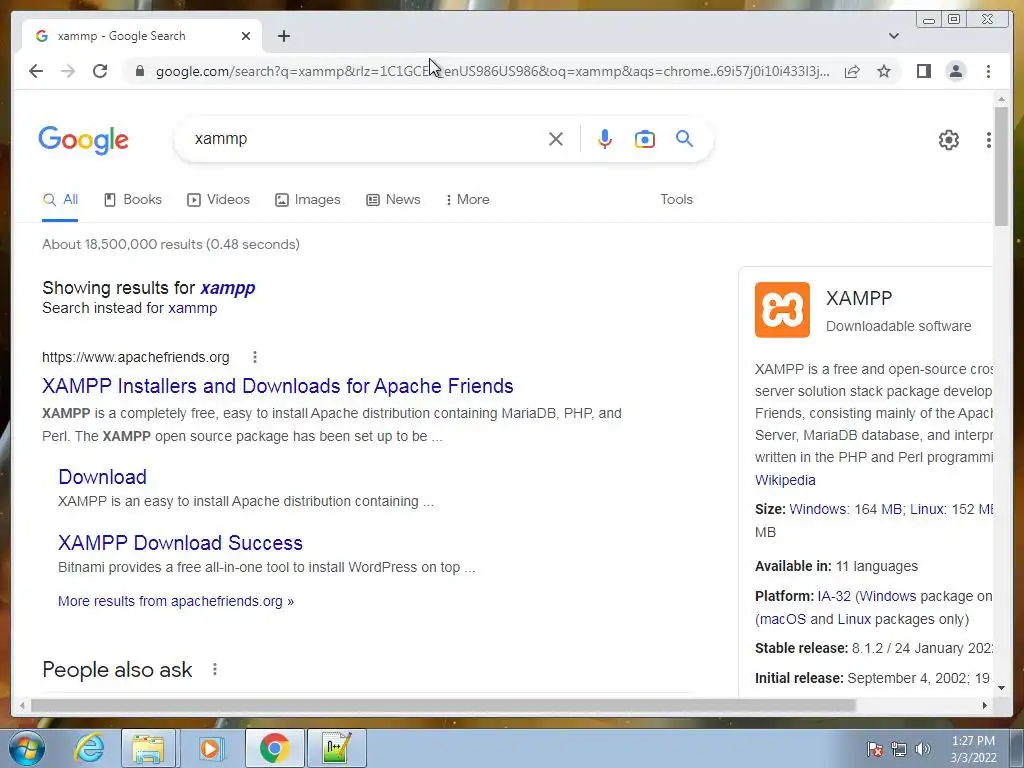Click the scroll down arrow

tap(1001, 687)
